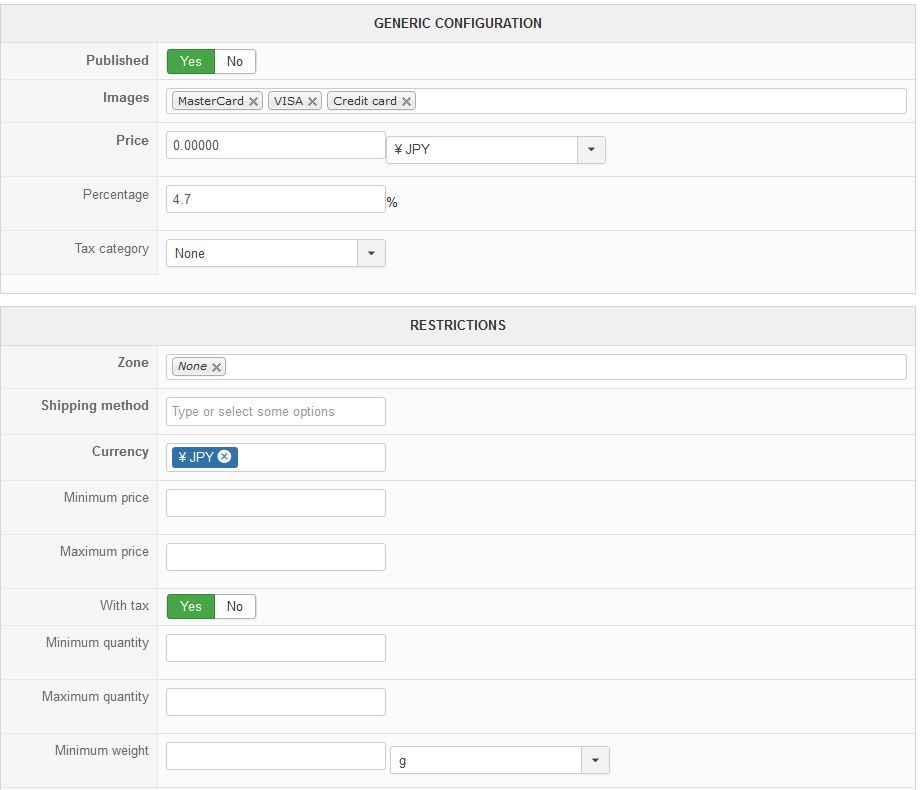The height and width of the screenshot is (790, 924).
Task: Focus the Percentage input field
Action: [275, 199]
